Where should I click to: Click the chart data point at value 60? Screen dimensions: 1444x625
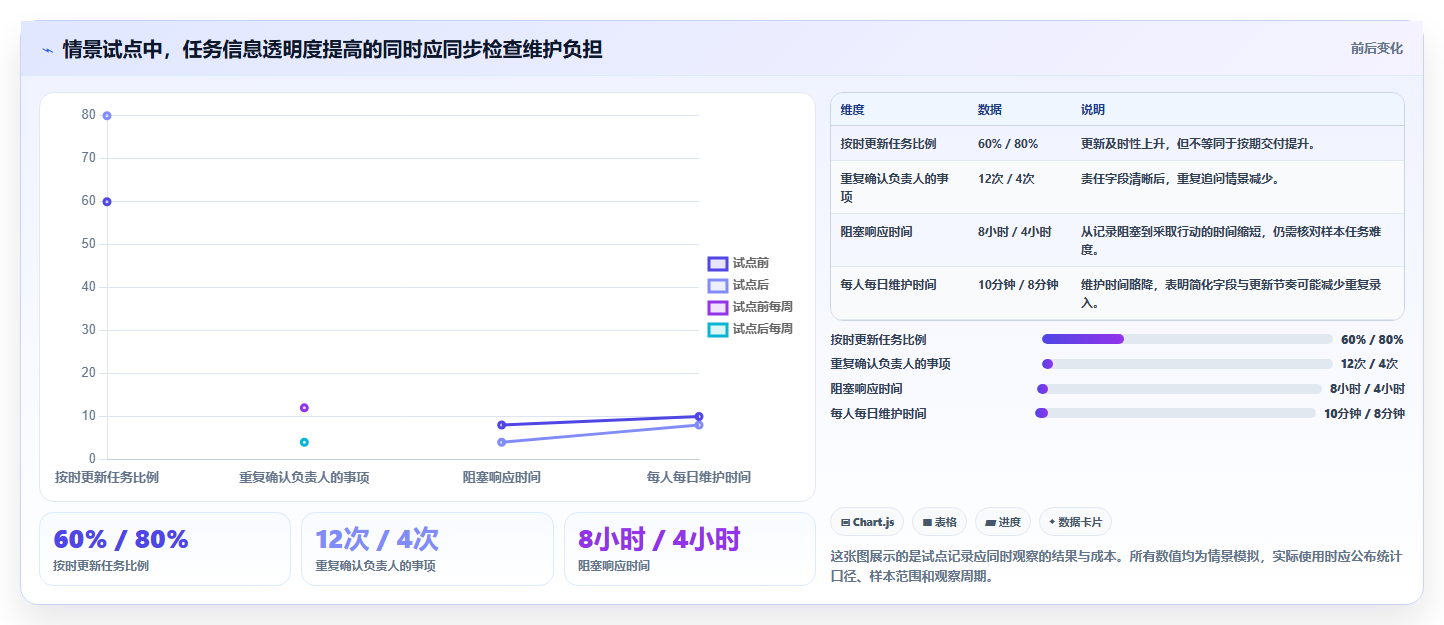point(107,202)
